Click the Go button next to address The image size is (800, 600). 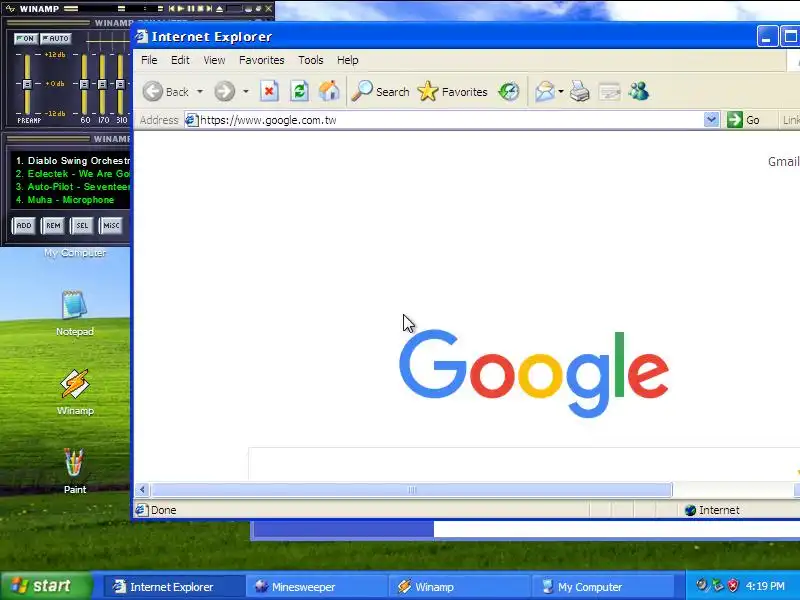coord(743,120)
